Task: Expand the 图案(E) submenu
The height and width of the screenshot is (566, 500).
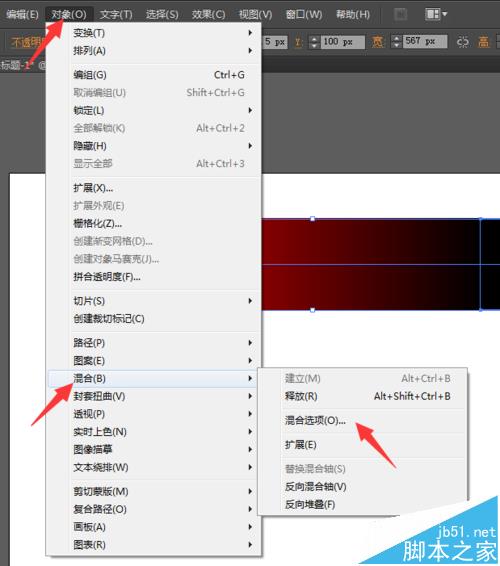Action: click(x=154, y=360)
